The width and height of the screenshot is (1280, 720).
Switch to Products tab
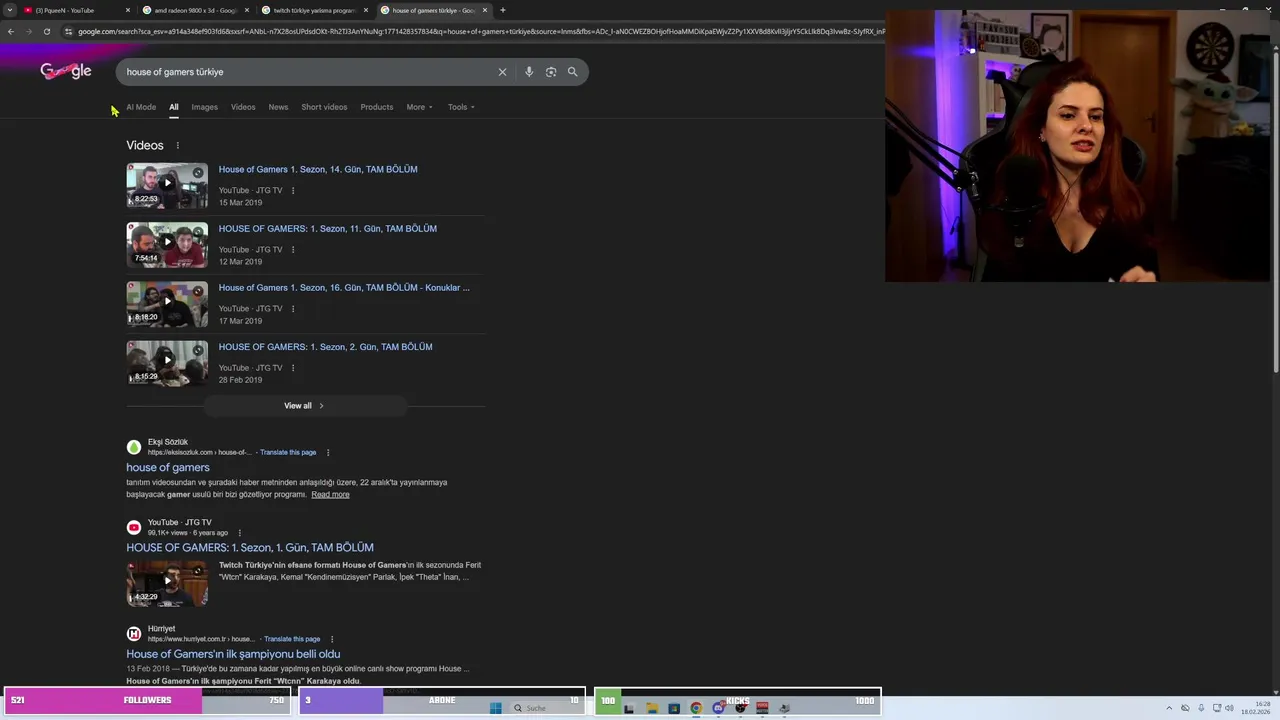tap(377, 107)
